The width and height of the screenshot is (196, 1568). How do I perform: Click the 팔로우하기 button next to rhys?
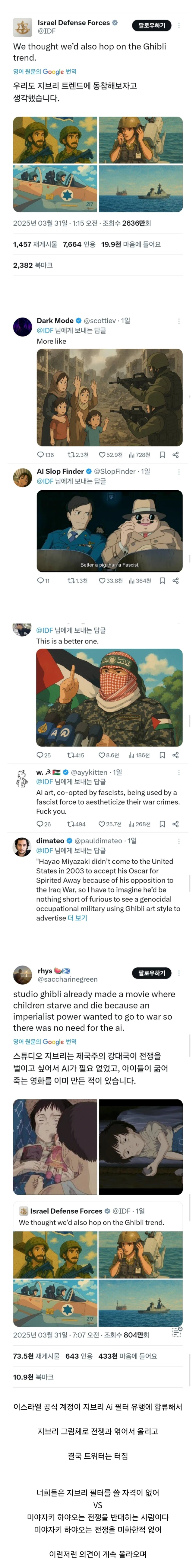[151, 973]
